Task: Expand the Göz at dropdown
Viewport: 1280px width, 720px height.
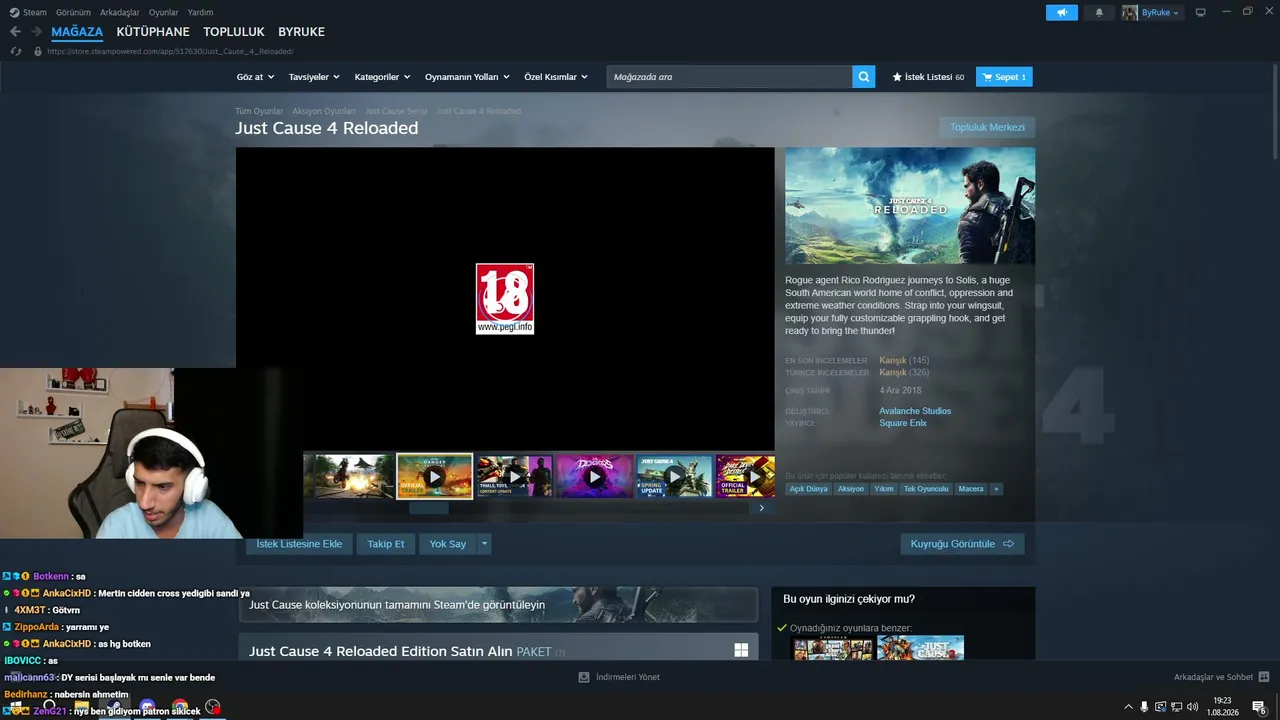Action: 254,77
